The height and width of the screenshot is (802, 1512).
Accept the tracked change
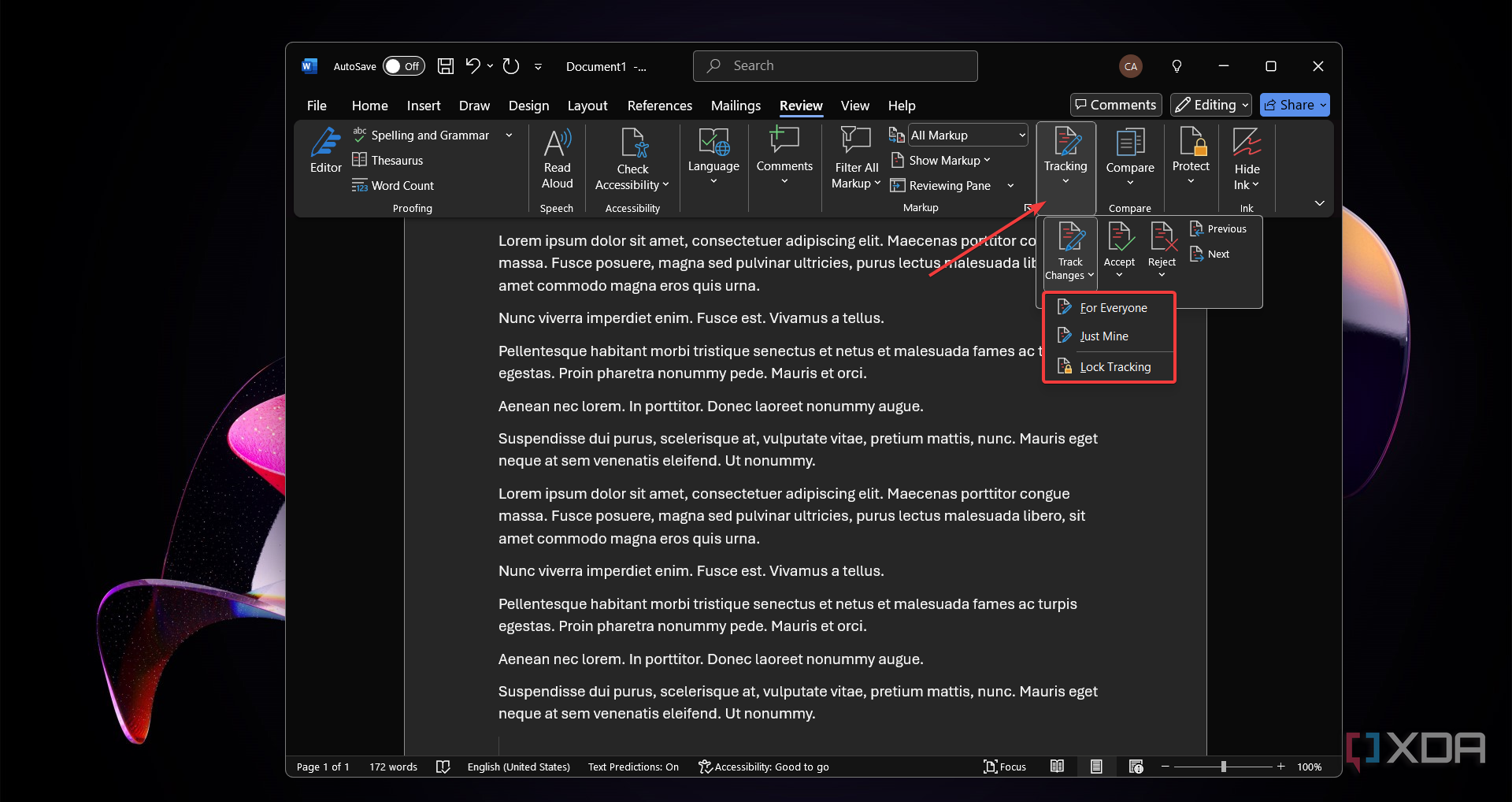tap(1119, 249)
